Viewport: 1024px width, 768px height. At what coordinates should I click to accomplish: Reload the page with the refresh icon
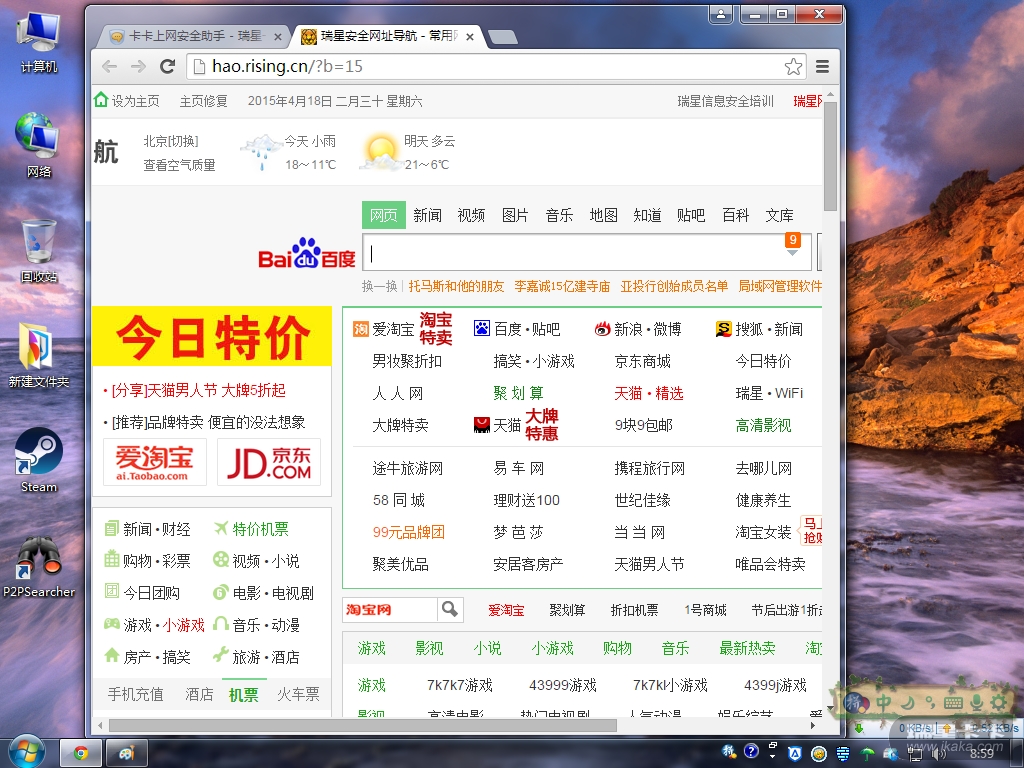pos(168,66)
